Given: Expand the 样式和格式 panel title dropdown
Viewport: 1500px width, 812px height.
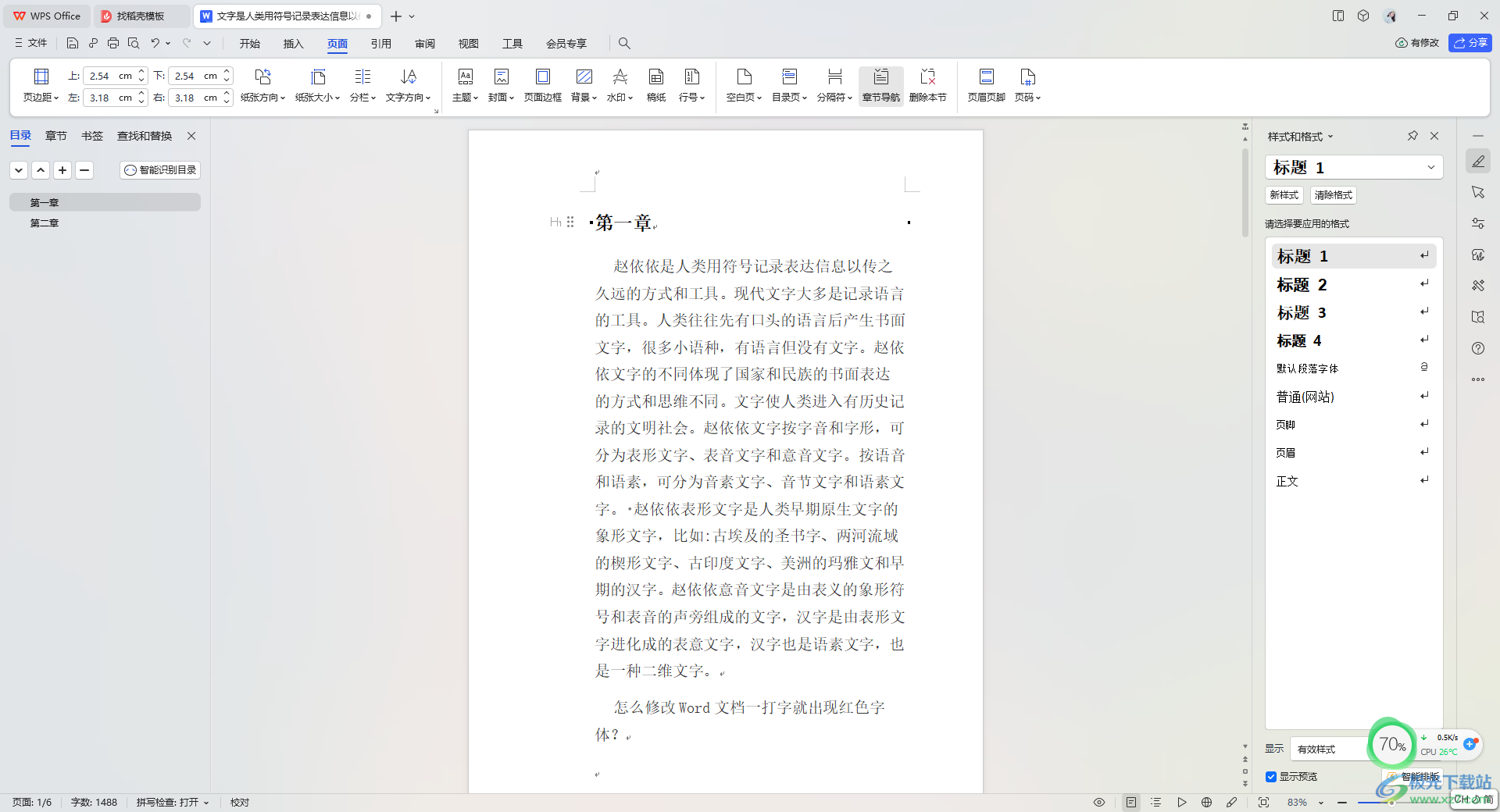Looking at the screenshot, I should tap(1330, 137).
